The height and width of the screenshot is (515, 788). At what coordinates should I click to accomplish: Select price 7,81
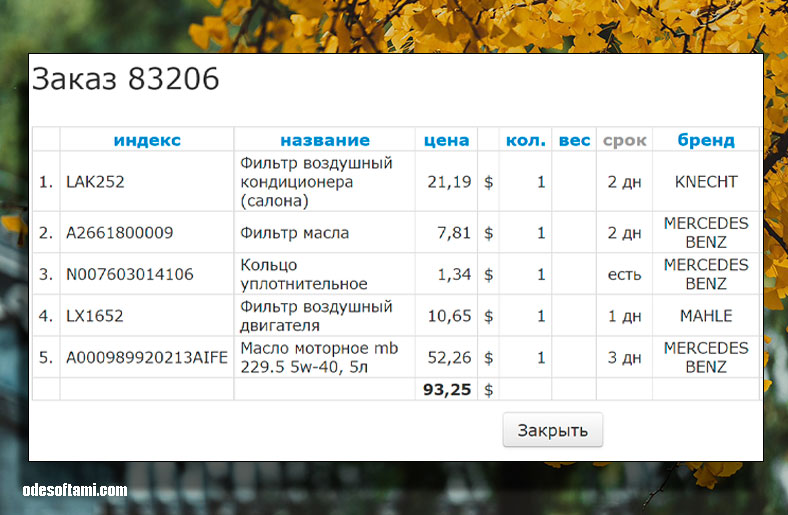tap(454, 233)
